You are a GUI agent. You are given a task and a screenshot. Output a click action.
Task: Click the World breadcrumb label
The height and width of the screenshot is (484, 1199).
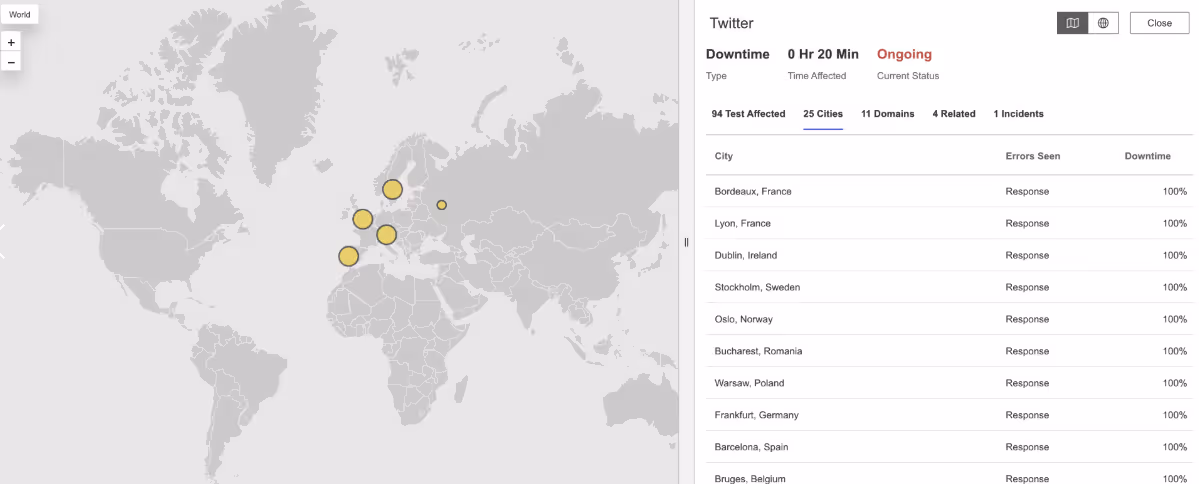point(20,15)
